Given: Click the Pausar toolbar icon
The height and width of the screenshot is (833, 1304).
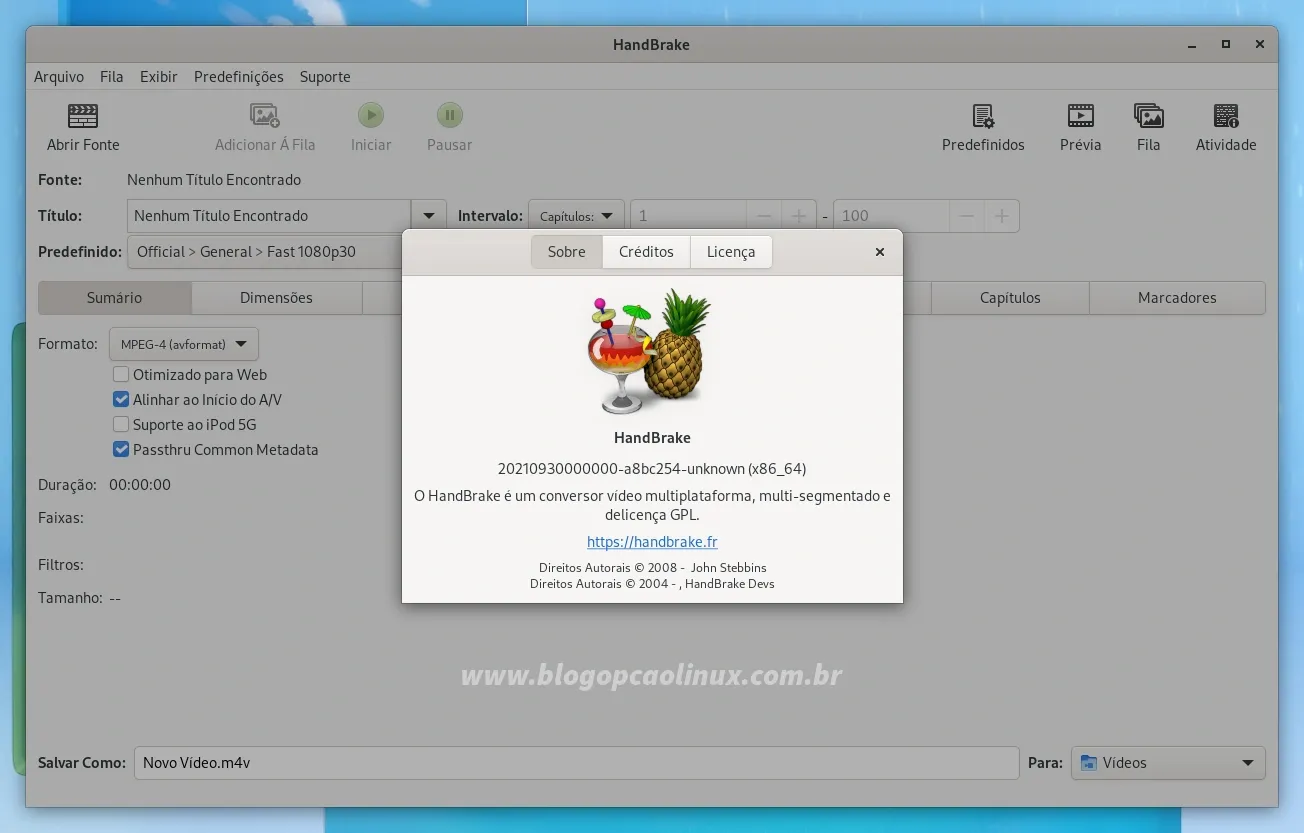Looking at the screenshot, I should 450,115.
